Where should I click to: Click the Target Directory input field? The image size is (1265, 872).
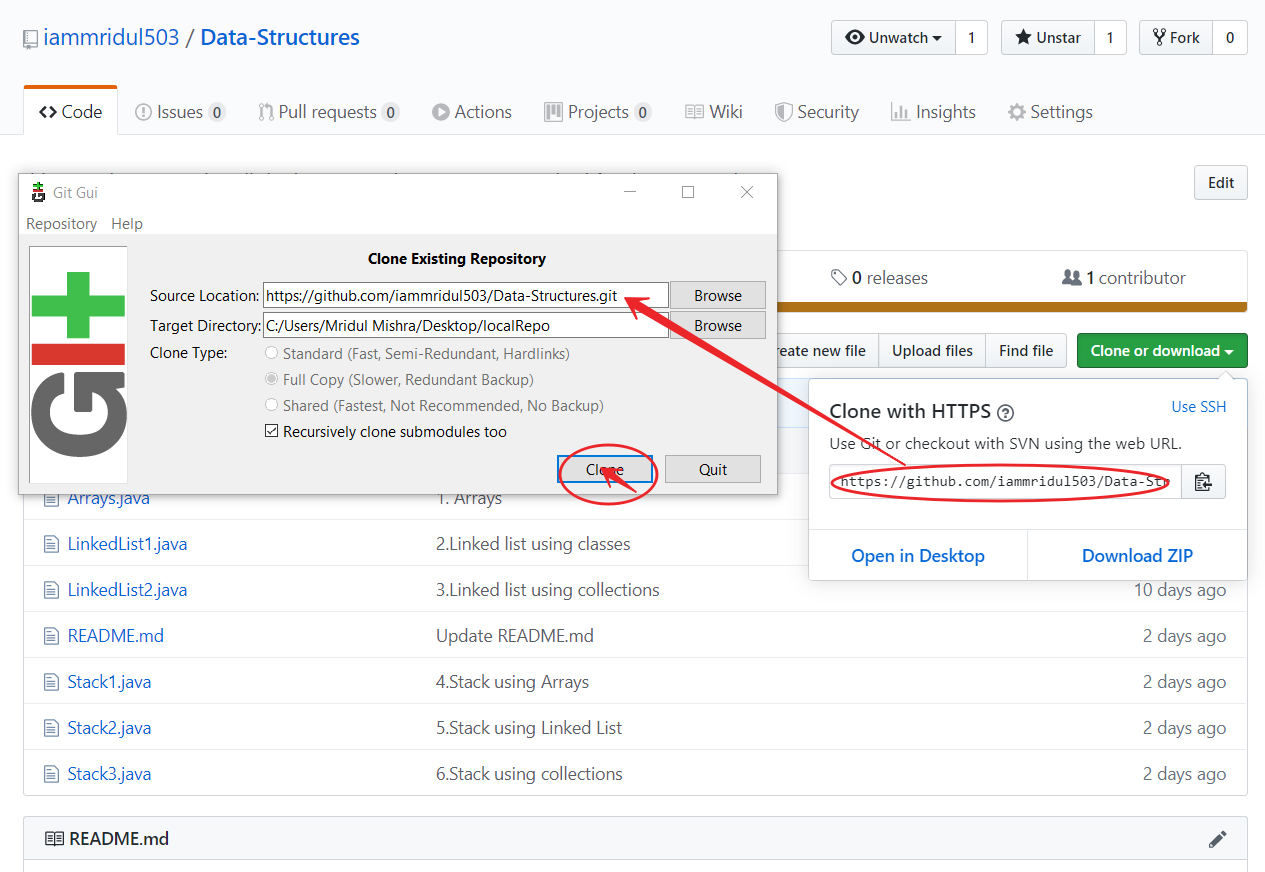[x=465, y=325]
